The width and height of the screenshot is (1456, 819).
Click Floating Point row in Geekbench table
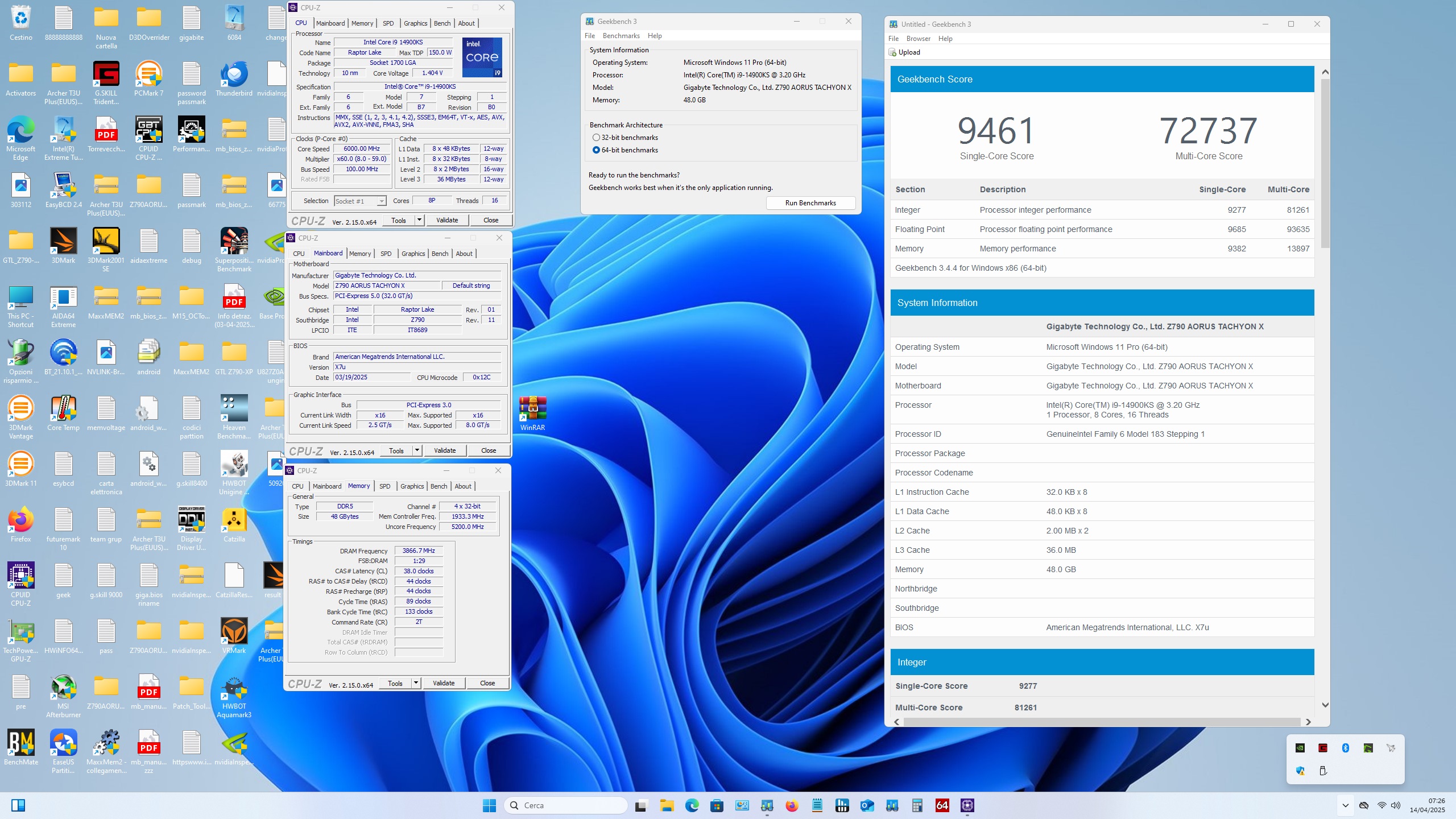click(x=1102, y=229)
